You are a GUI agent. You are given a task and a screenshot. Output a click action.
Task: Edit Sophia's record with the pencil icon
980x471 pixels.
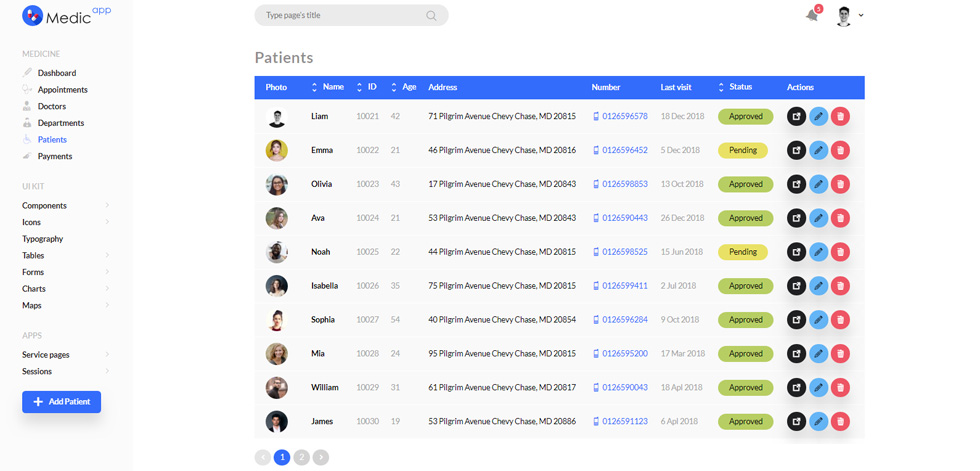pos(818,320)
